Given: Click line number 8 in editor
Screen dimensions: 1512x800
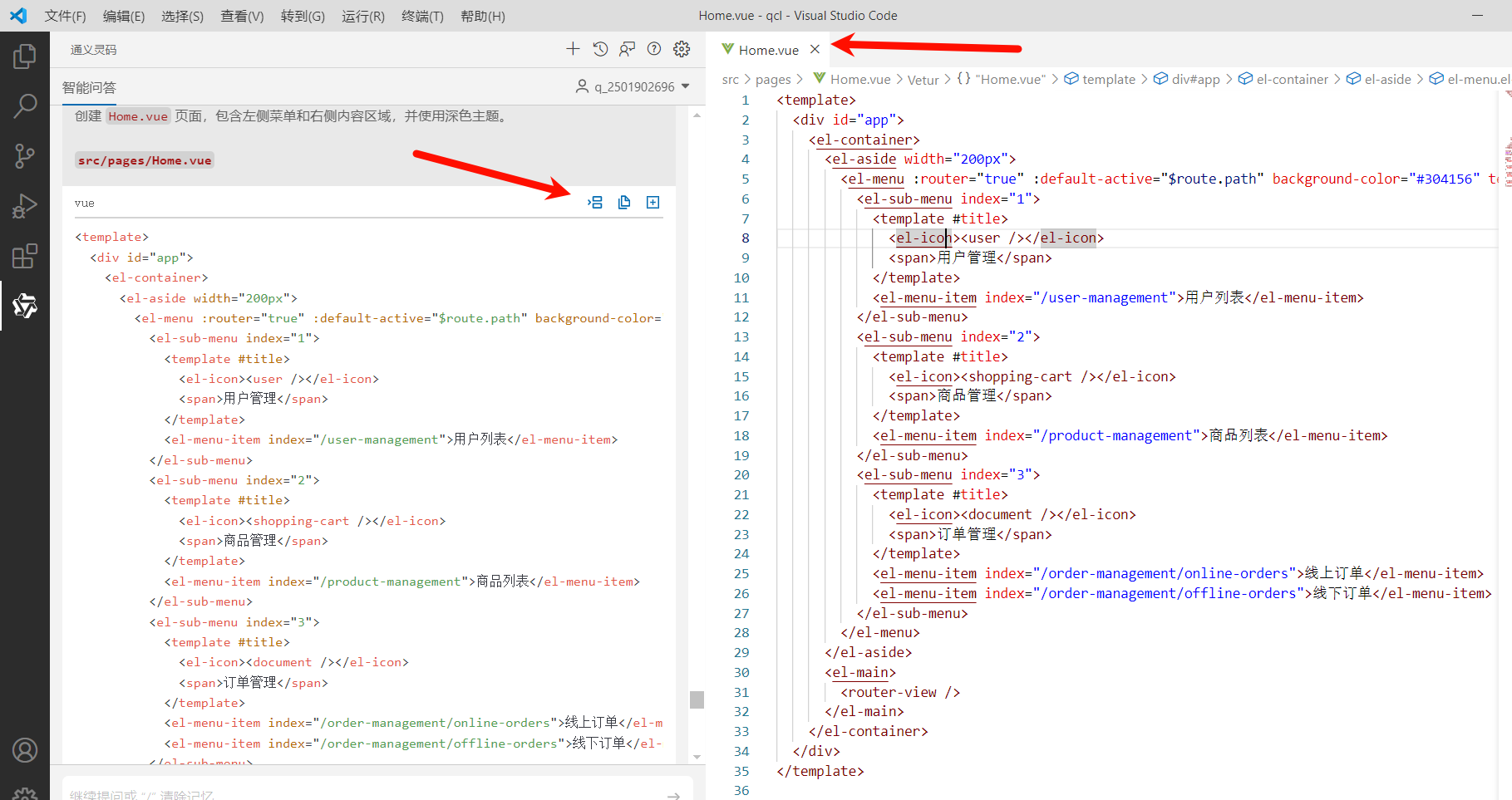Looking at the screenshot, I should point(745,238).
